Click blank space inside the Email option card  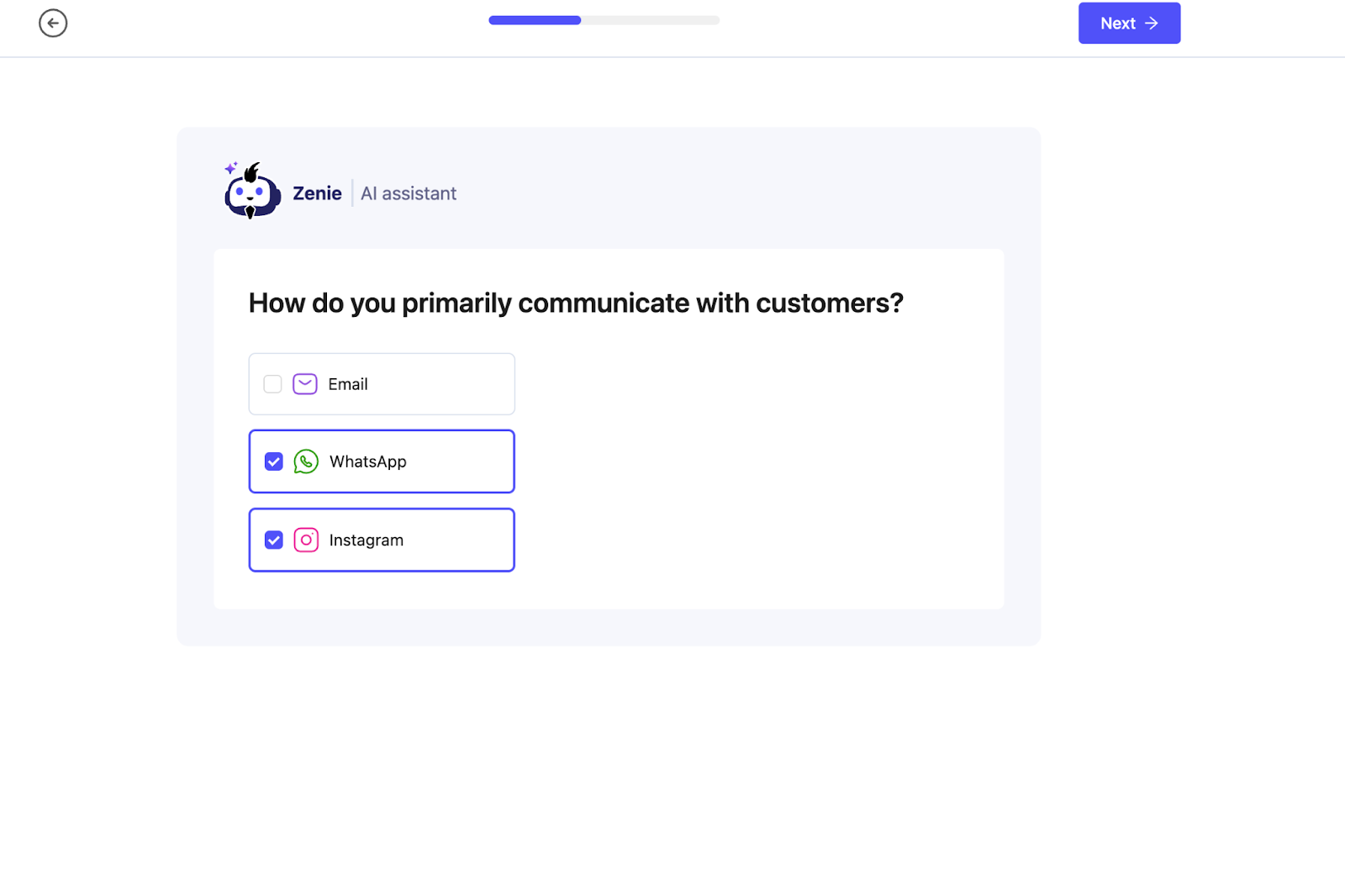[x=446, y=384]
